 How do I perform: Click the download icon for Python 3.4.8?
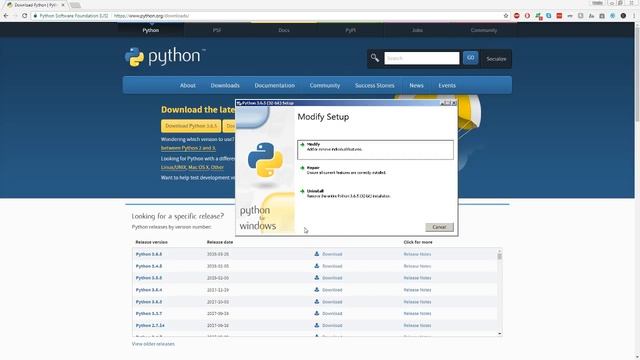[x=317, y=266]
